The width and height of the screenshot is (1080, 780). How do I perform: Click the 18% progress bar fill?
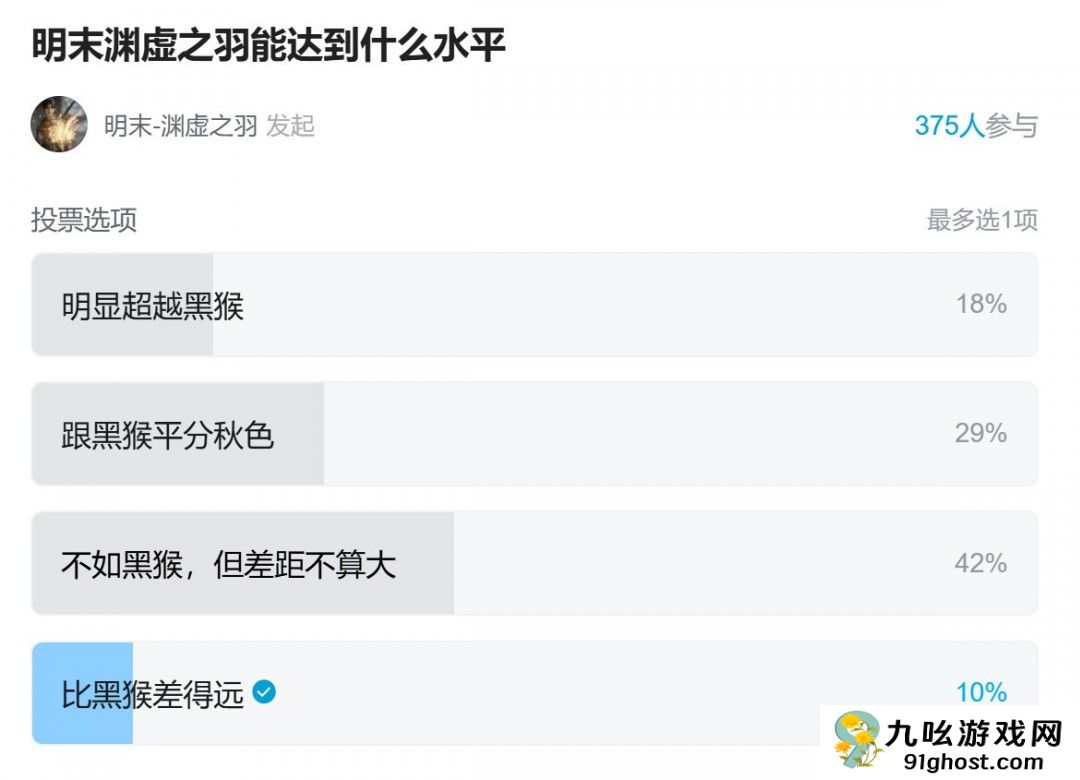(120, 304)
